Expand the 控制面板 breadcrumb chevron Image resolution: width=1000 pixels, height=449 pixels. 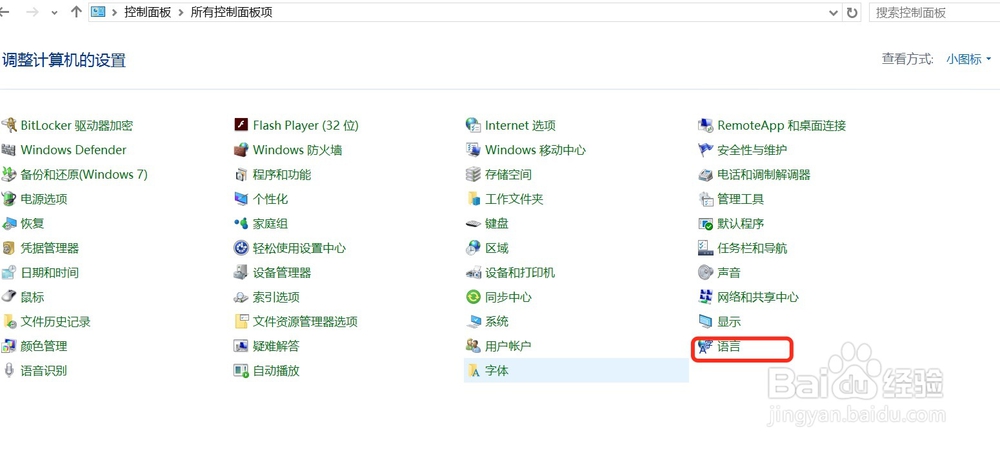pyautogui.click(x=181, y=12)
